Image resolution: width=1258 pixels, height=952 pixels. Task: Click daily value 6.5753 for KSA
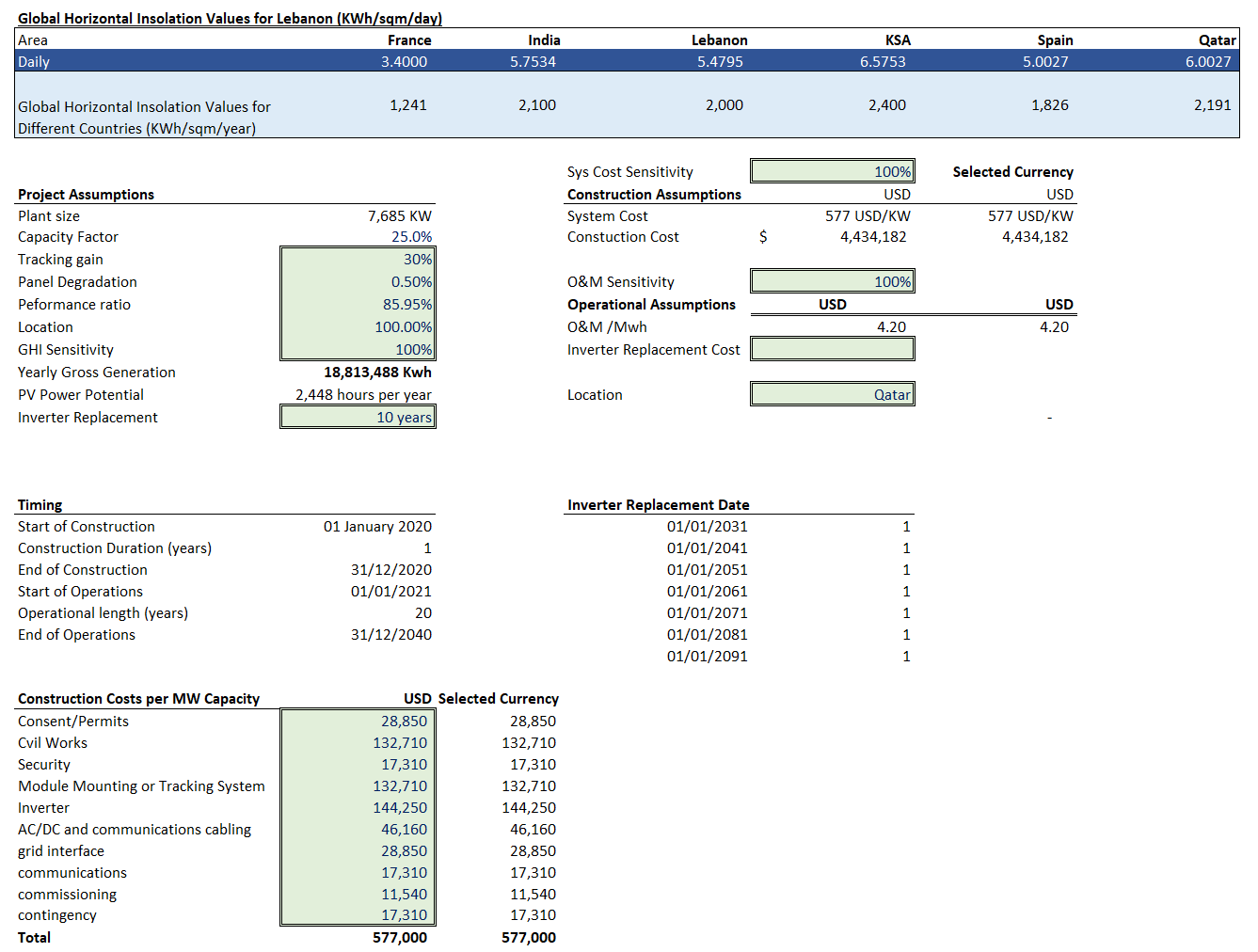pos(883,61)
